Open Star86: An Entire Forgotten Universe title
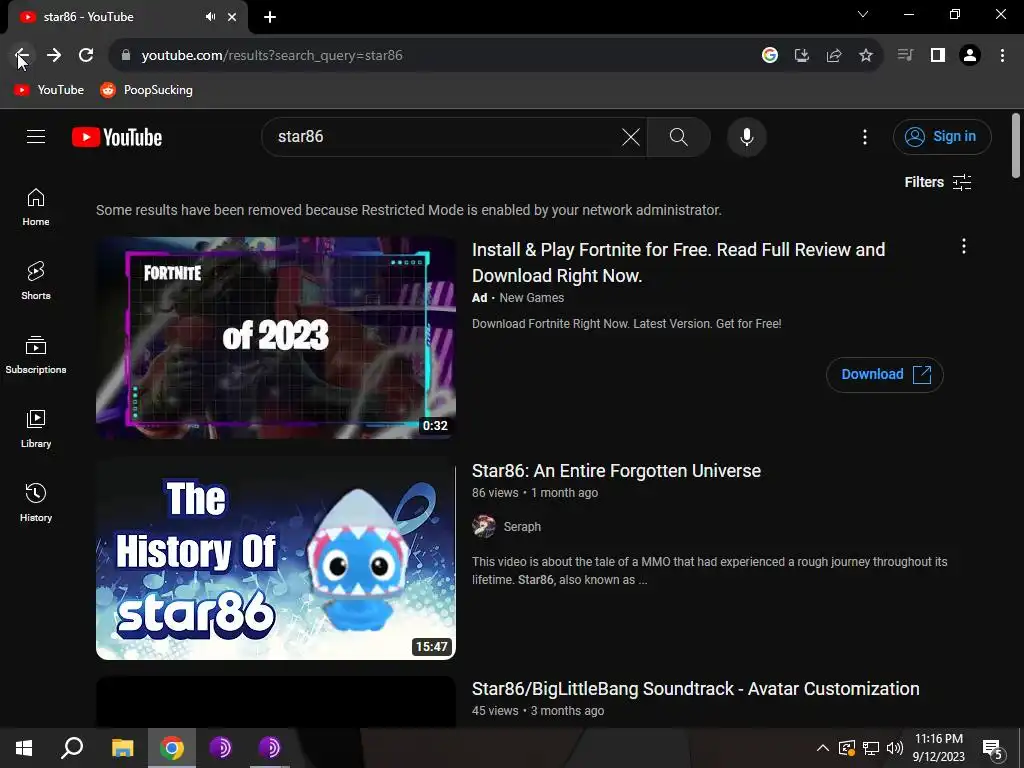 616,471
